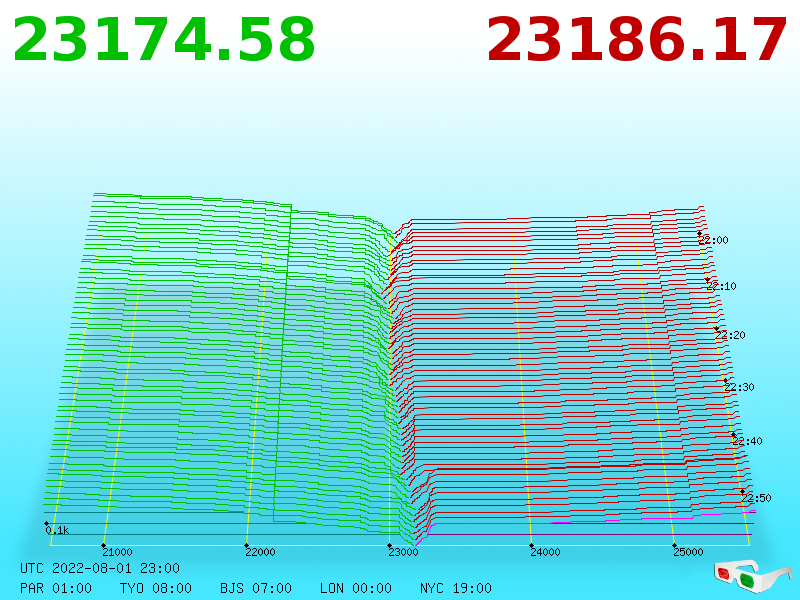Screen dimensions: 800x600
Task: Click the PAR 01:00 Paris time
Action: [x=56, y=588]
